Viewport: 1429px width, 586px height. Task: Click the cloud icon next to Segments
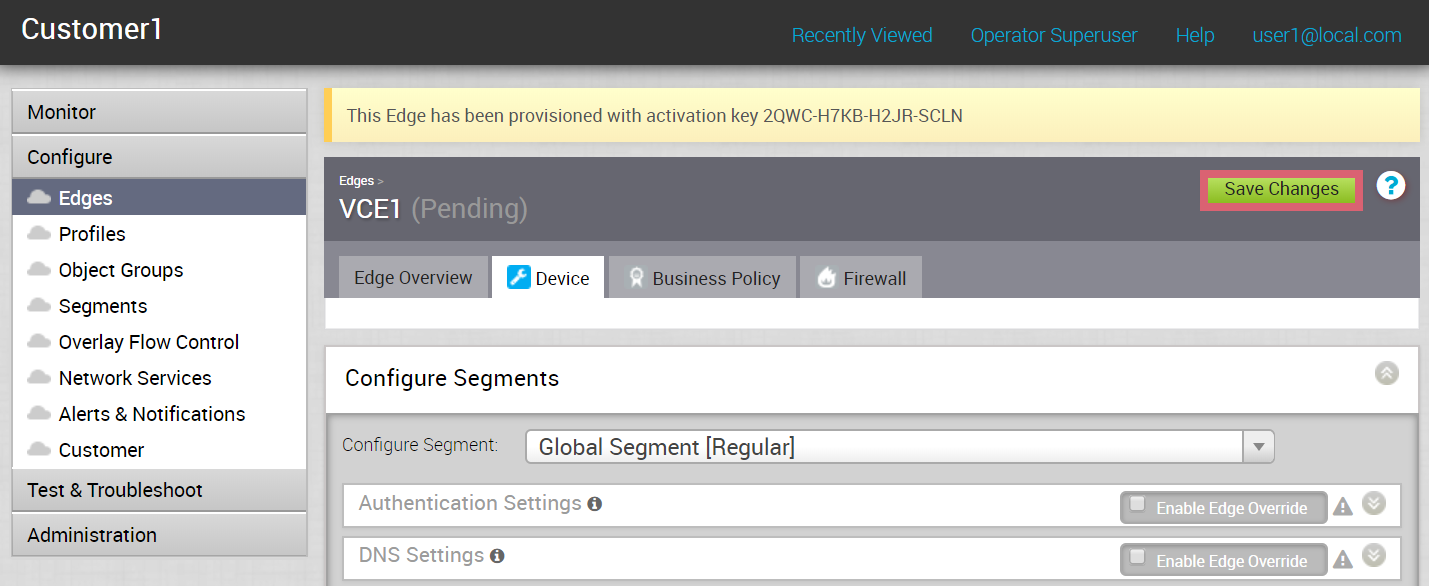[x=39, y=306]
